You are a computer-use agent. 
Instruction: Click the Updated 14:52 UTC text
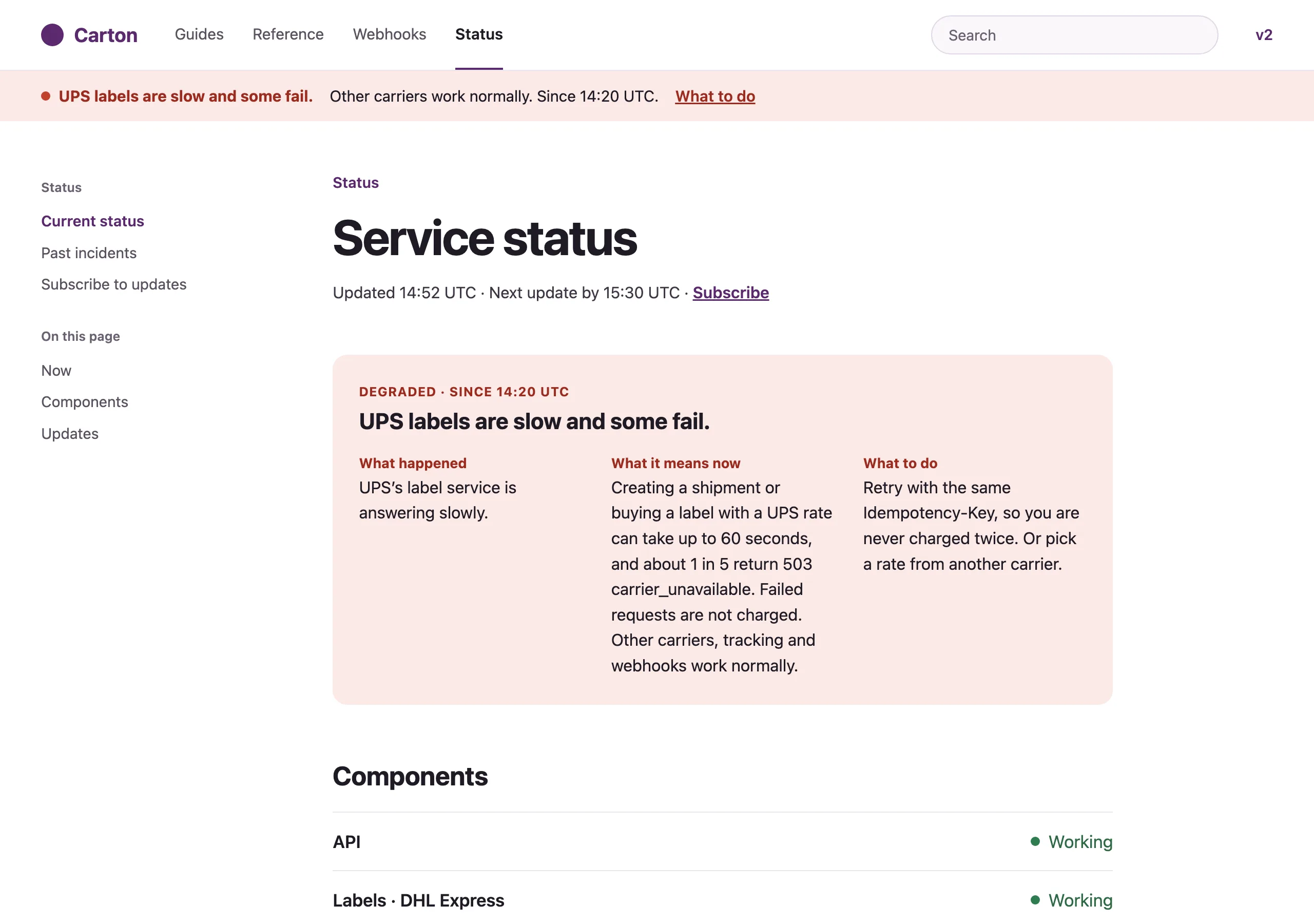(404, 293)
